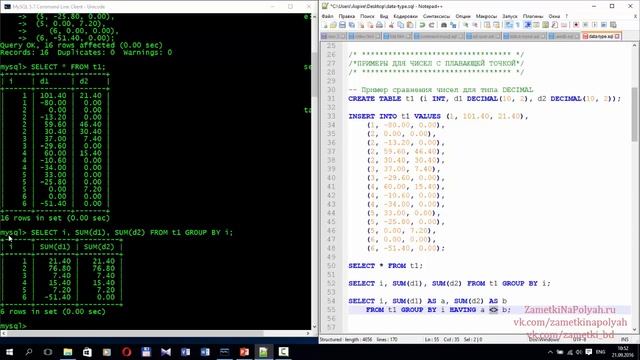640x360 pixels.
Task: Open the Опции menu
Action: 463,16
